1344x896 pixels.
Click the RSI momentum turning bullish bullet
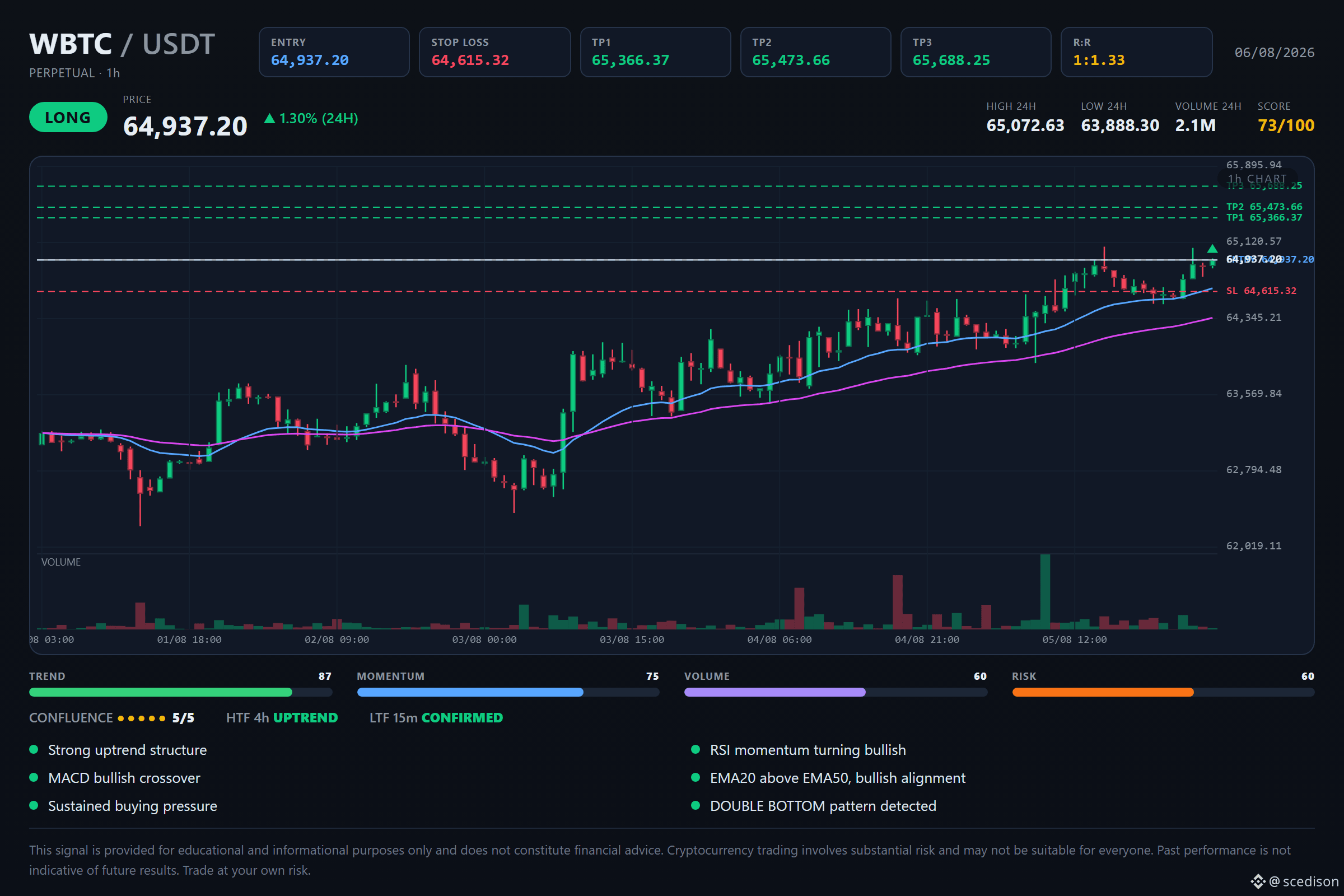coord(799,750)
